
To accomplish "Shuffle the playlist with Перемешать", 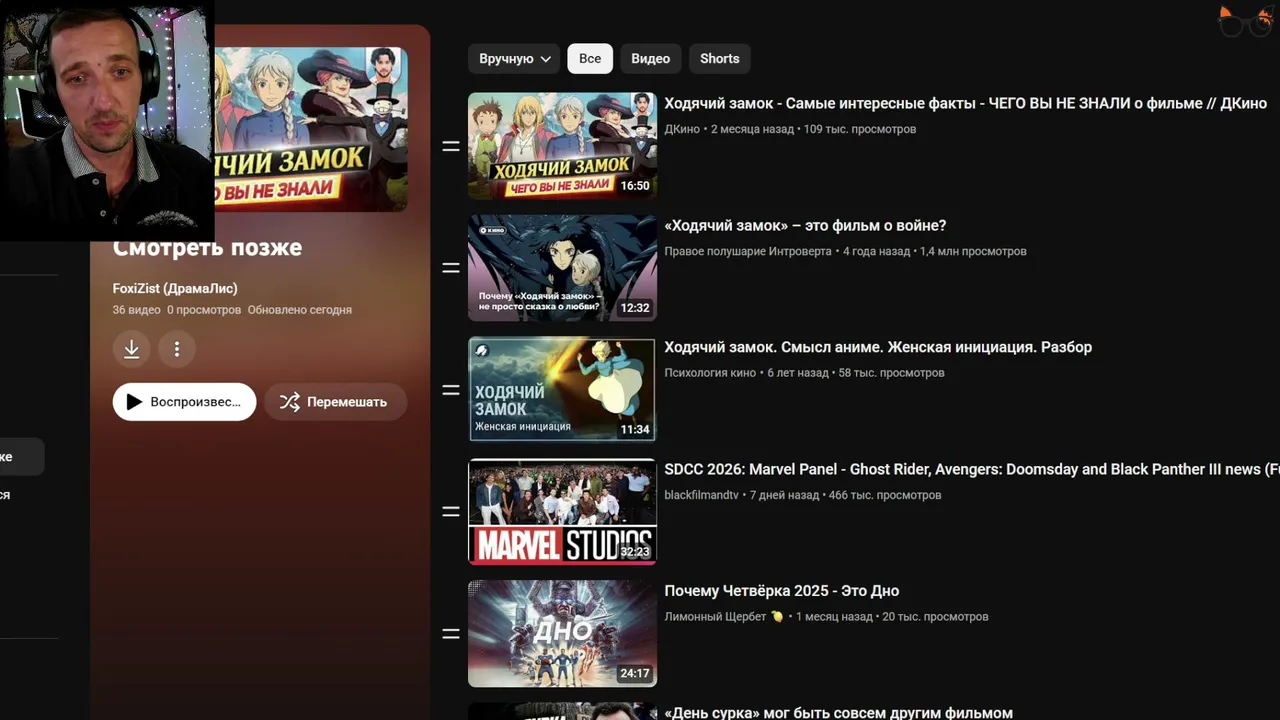I will pyautogui.click(x=335, y=402).
